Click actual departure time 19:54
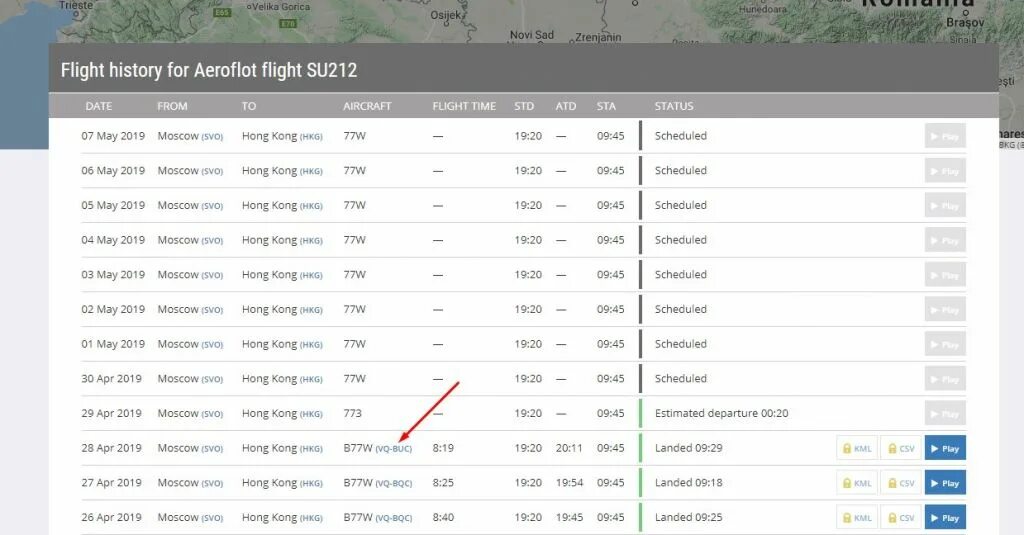The width and height of the screenshot is (1024, 535). [569, 482]
